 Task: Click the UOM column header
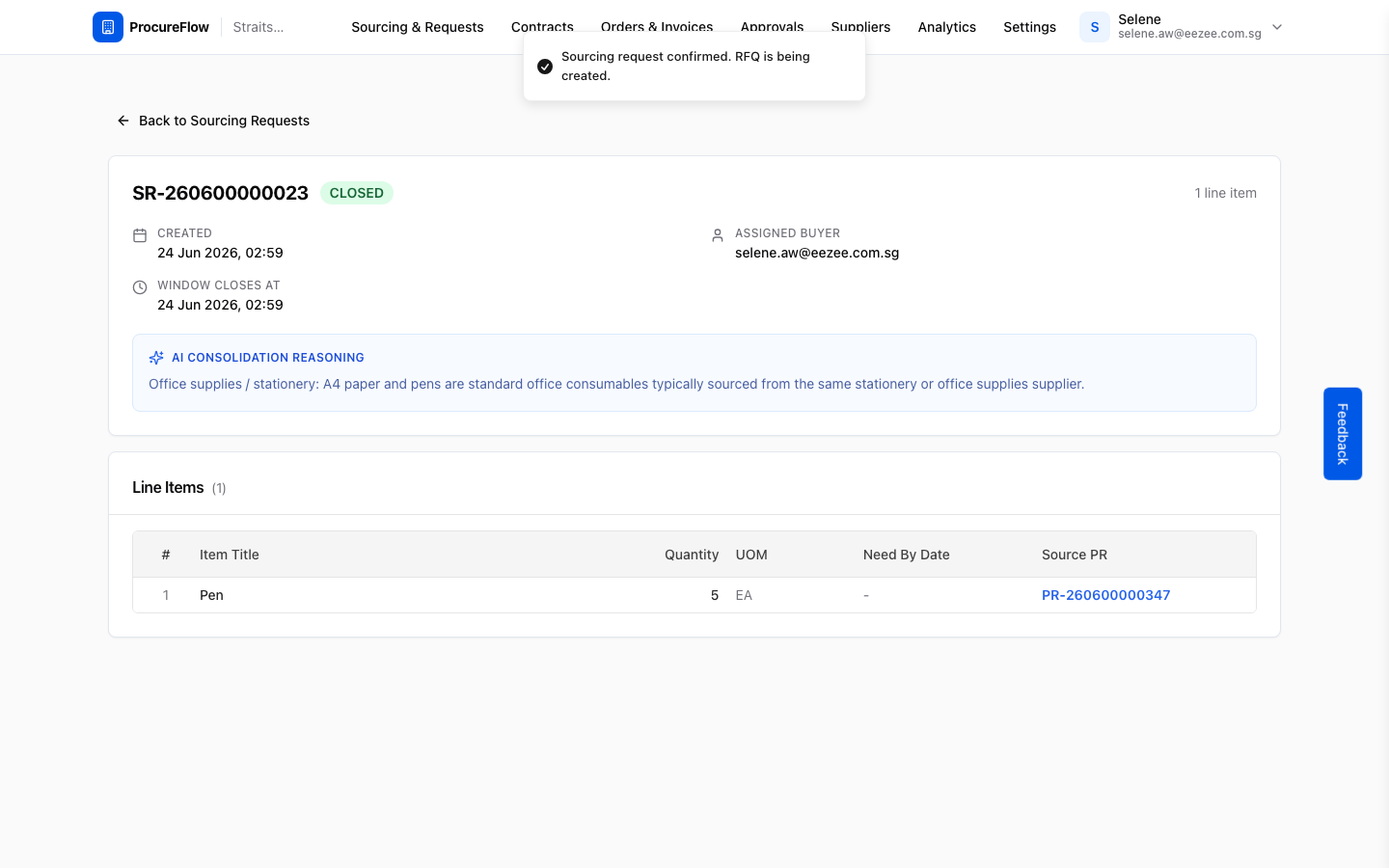pos(751,555)
